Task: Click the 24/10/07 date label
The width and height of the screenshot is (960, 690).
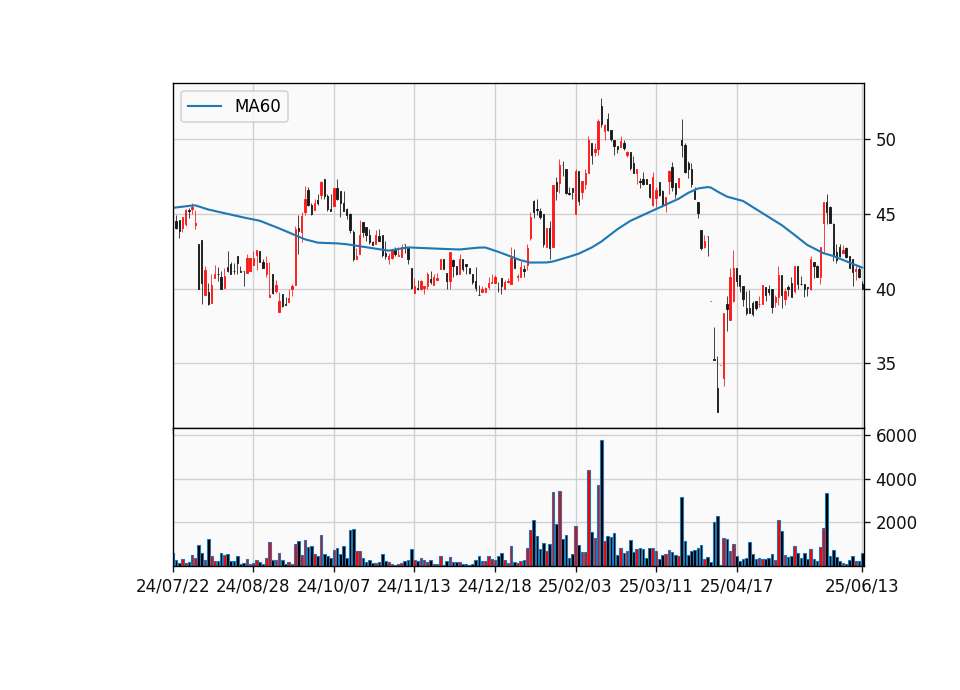Action: coord(334,586)
